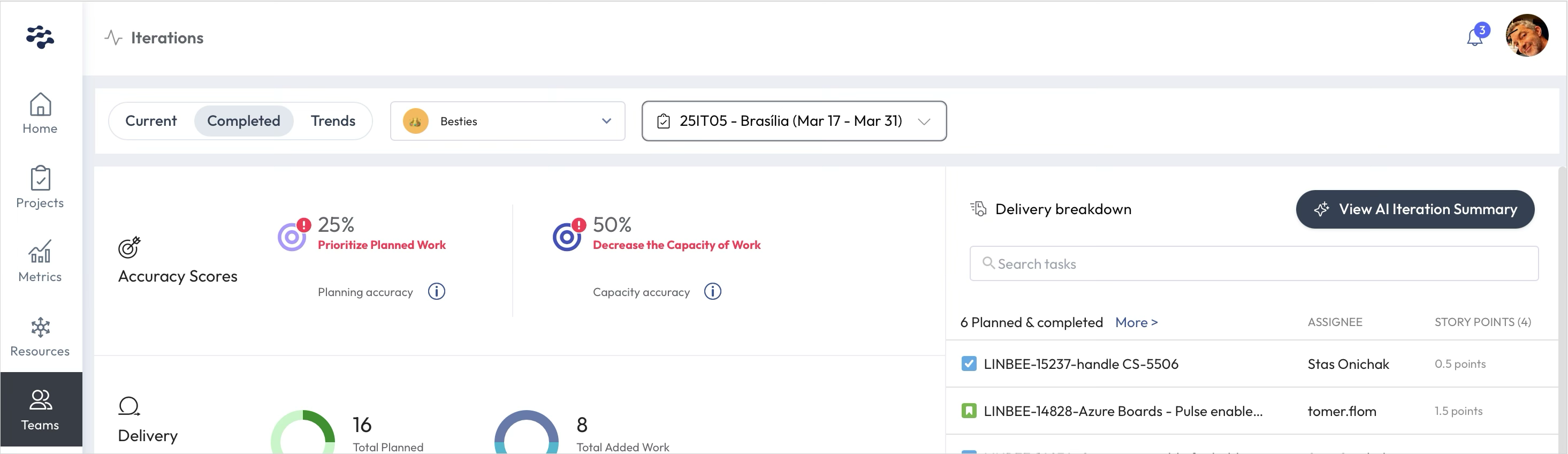Image resolution: width=1568 pixels, height=454 pixels.
Task: Click the 6 Planned & completed heading
Action: pos(1032,322)
